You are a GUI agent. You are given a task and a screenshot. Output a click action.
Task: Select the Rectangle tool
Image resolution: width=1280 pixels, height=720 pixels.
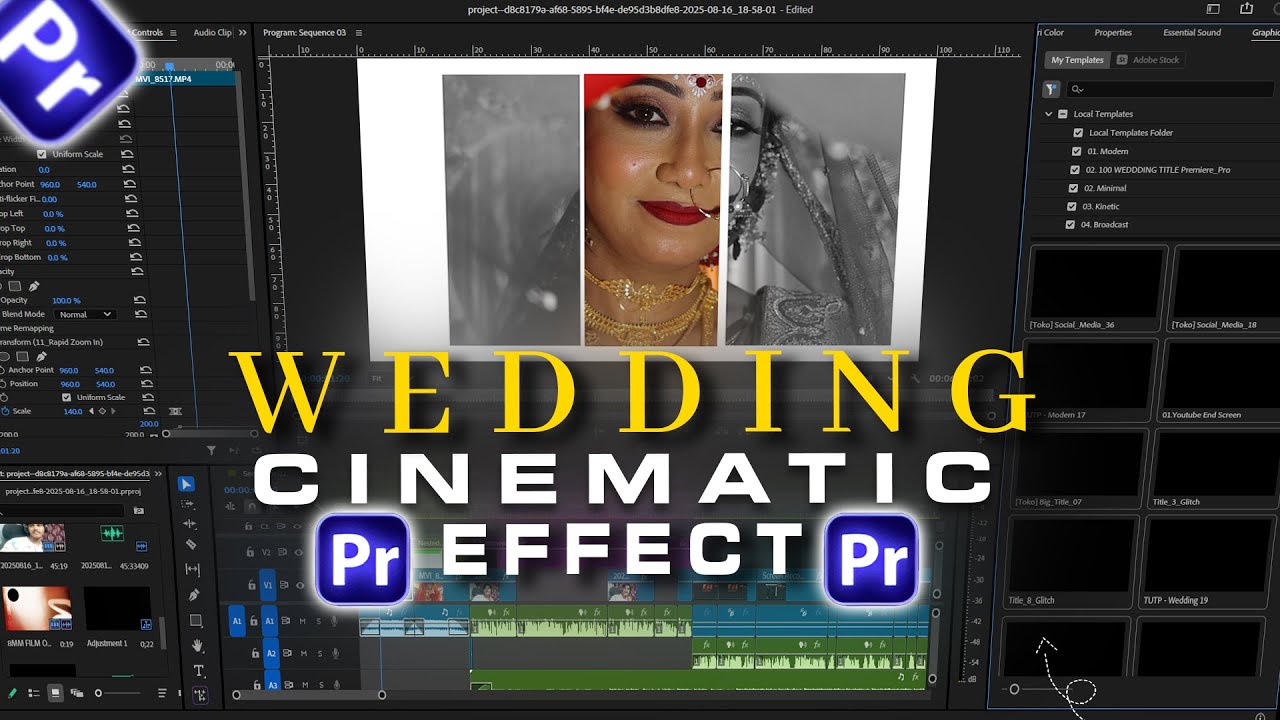click(196, 620)
